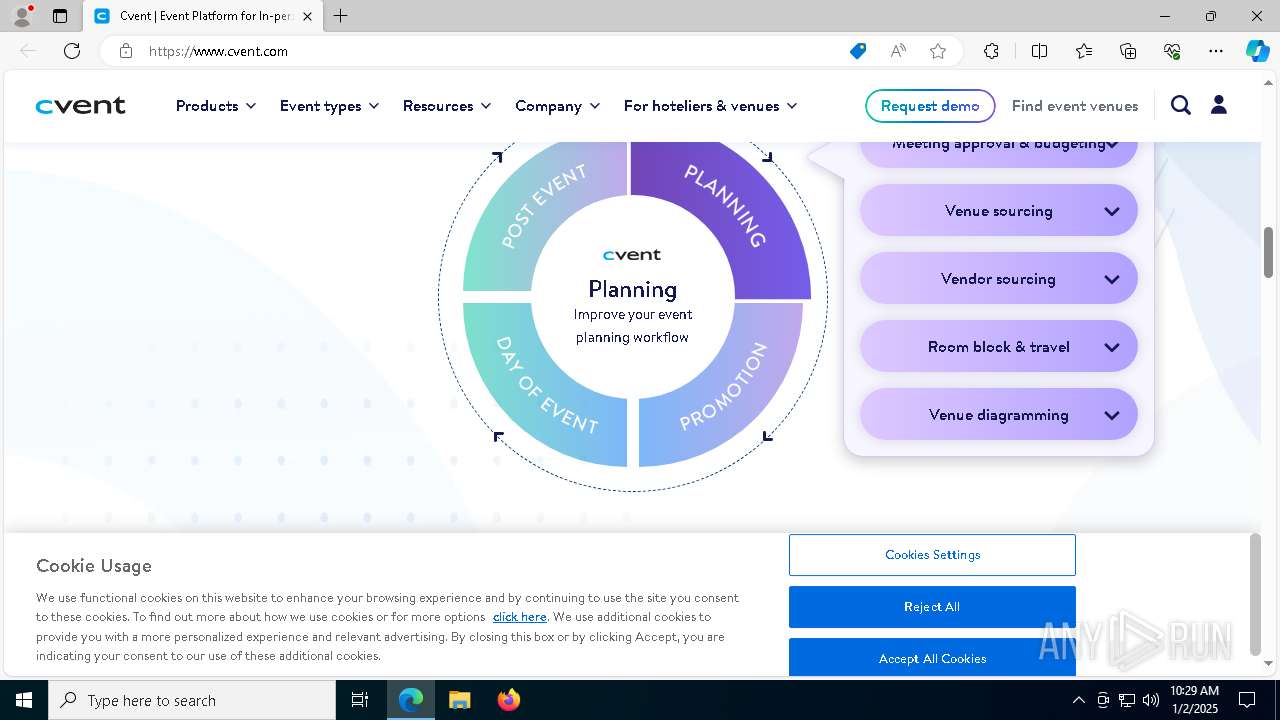Activate Read aloud icon in address bar

[898, 51]
